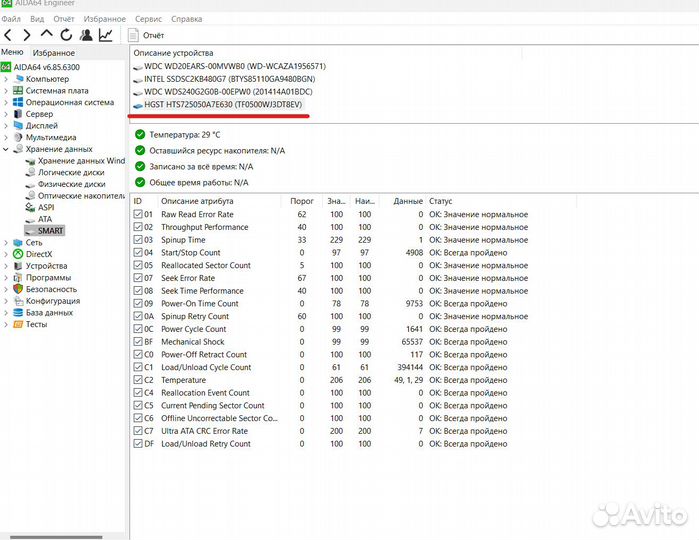Click the Программы icon
This screenshot has width=699, height=540.
(x=18, y=277)
